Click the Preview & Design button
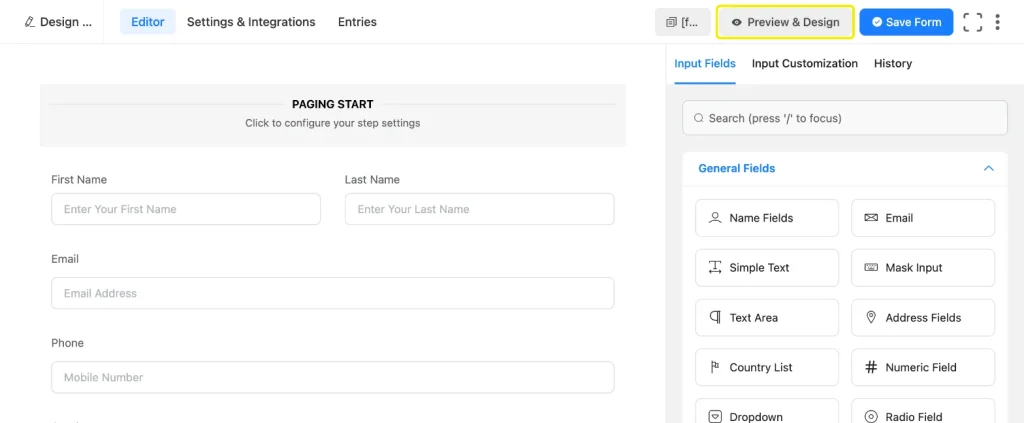The height and width of the screenshot is (423, 1024). pyautogui.click(x=785, y=22)
